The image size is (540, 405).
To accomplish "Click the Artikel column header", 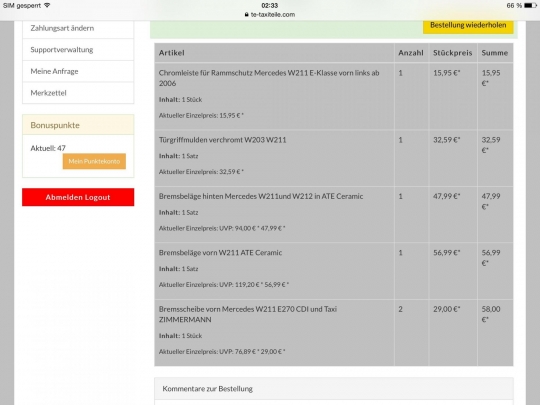I will click(x=172, y=53).
